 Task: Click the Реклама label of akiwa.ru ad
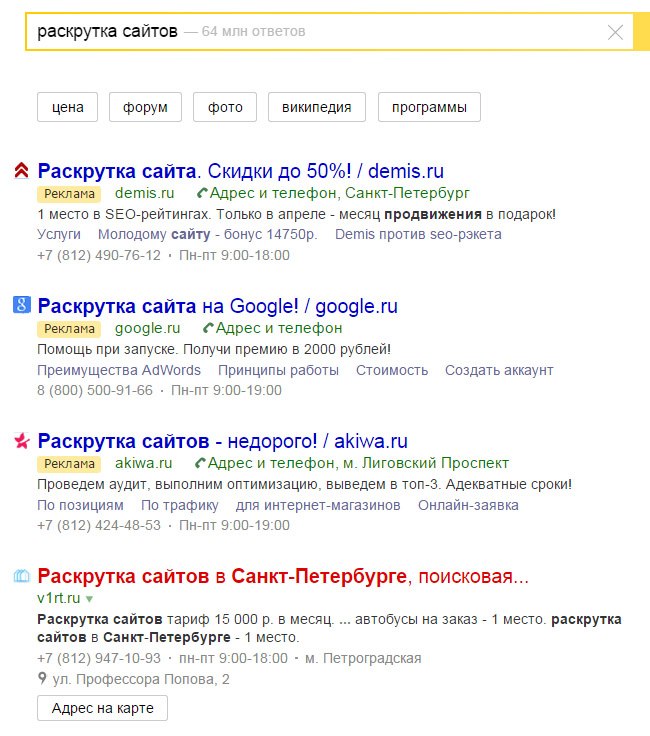coord(69,464)
